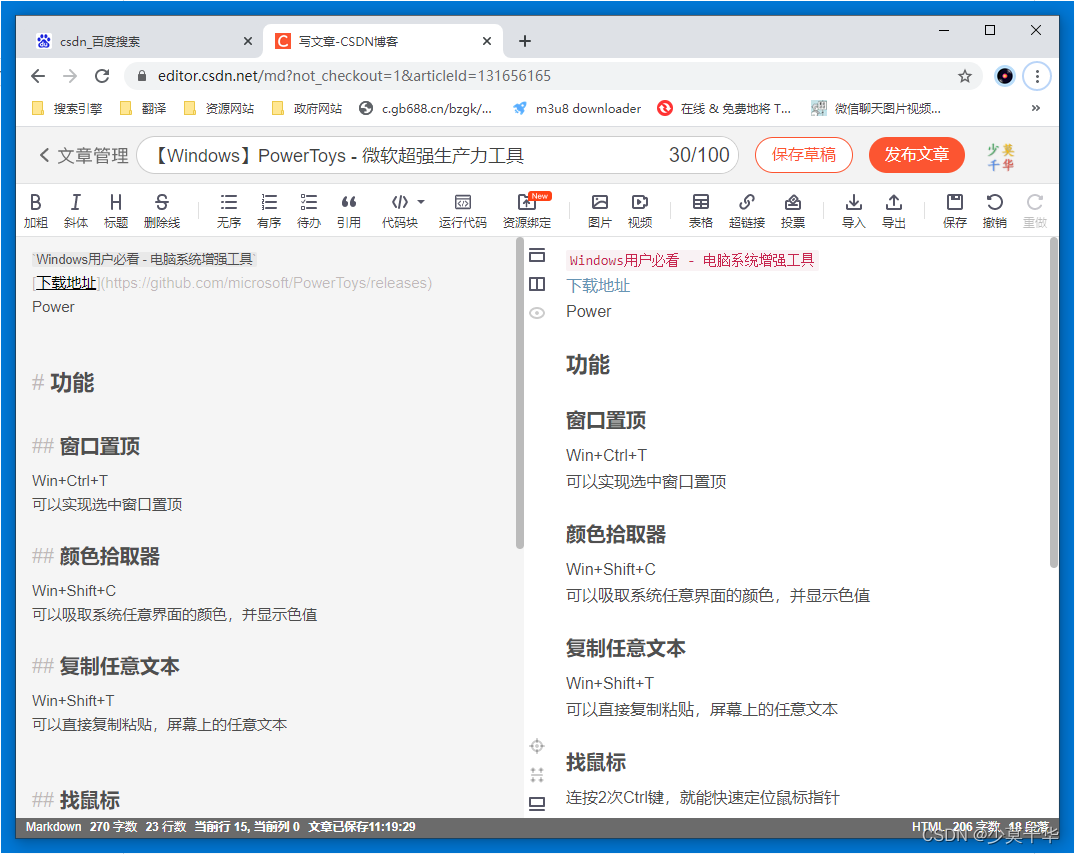Apply strikethrough with 删除线 icon
Viewport: 1075px width, 854px height.
[162, 210]
